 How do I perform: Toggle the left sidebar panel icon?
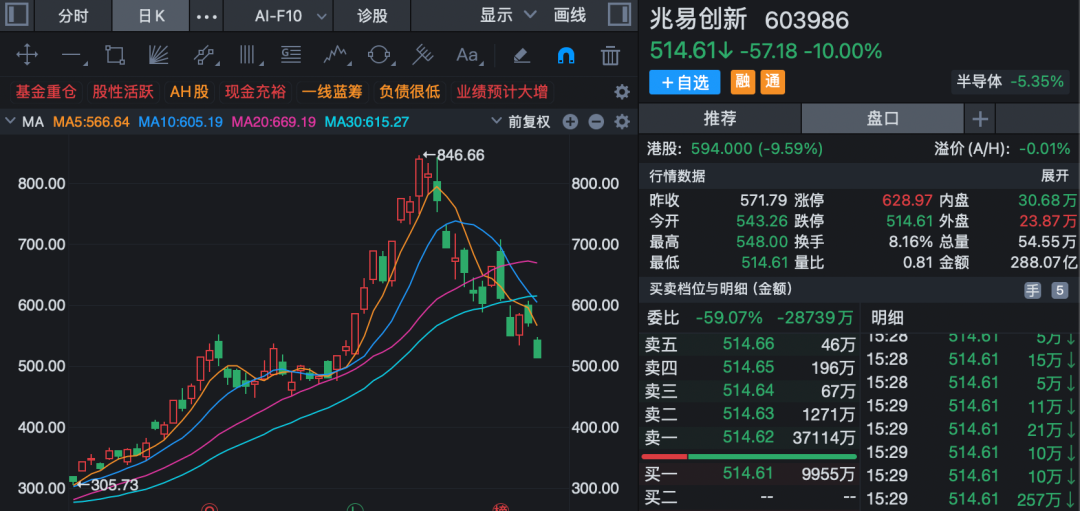[17, 14]
